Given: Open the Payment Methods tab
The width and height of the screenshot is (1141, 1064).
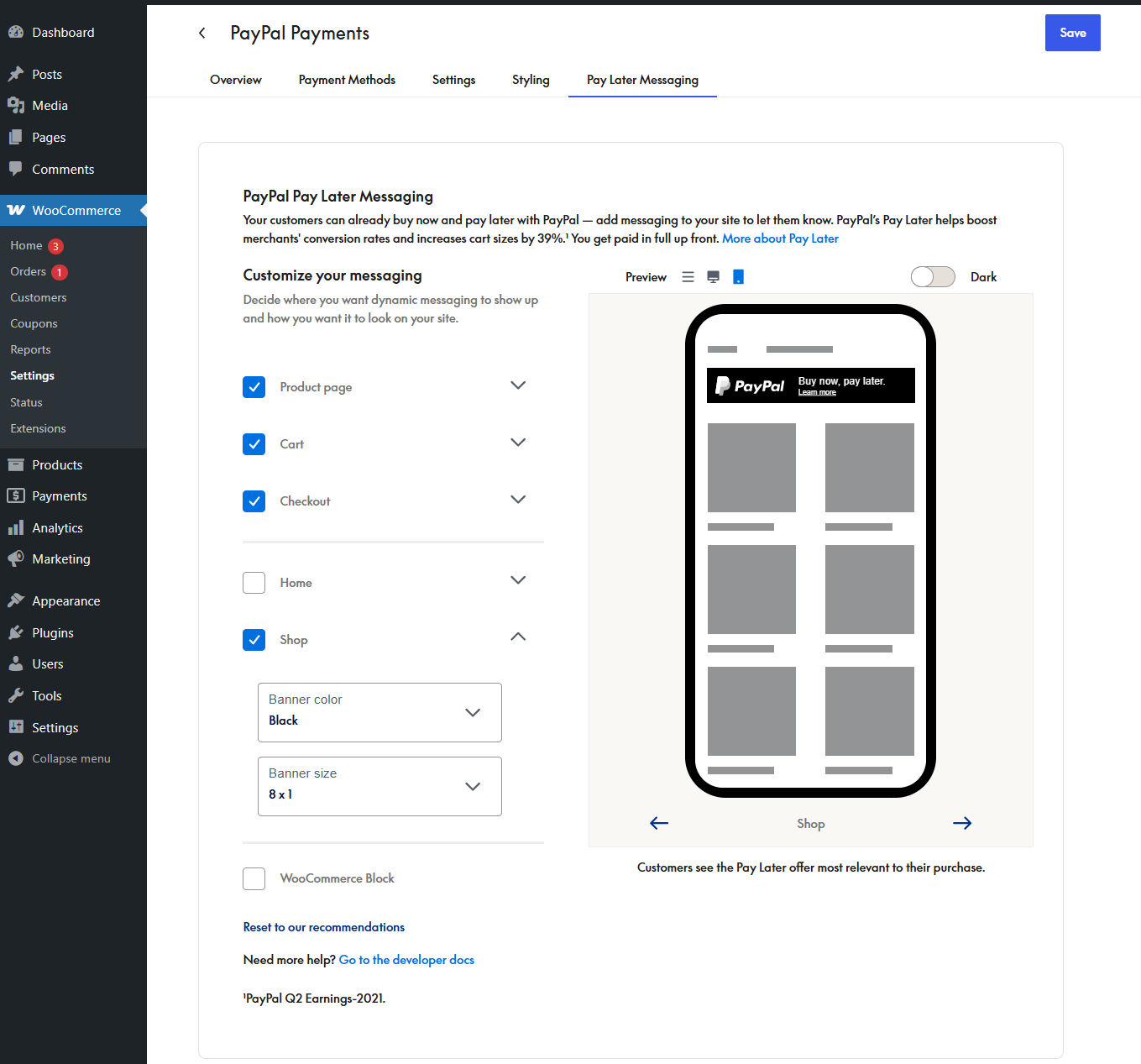Looking at the screenshot, I should point(347,80).
